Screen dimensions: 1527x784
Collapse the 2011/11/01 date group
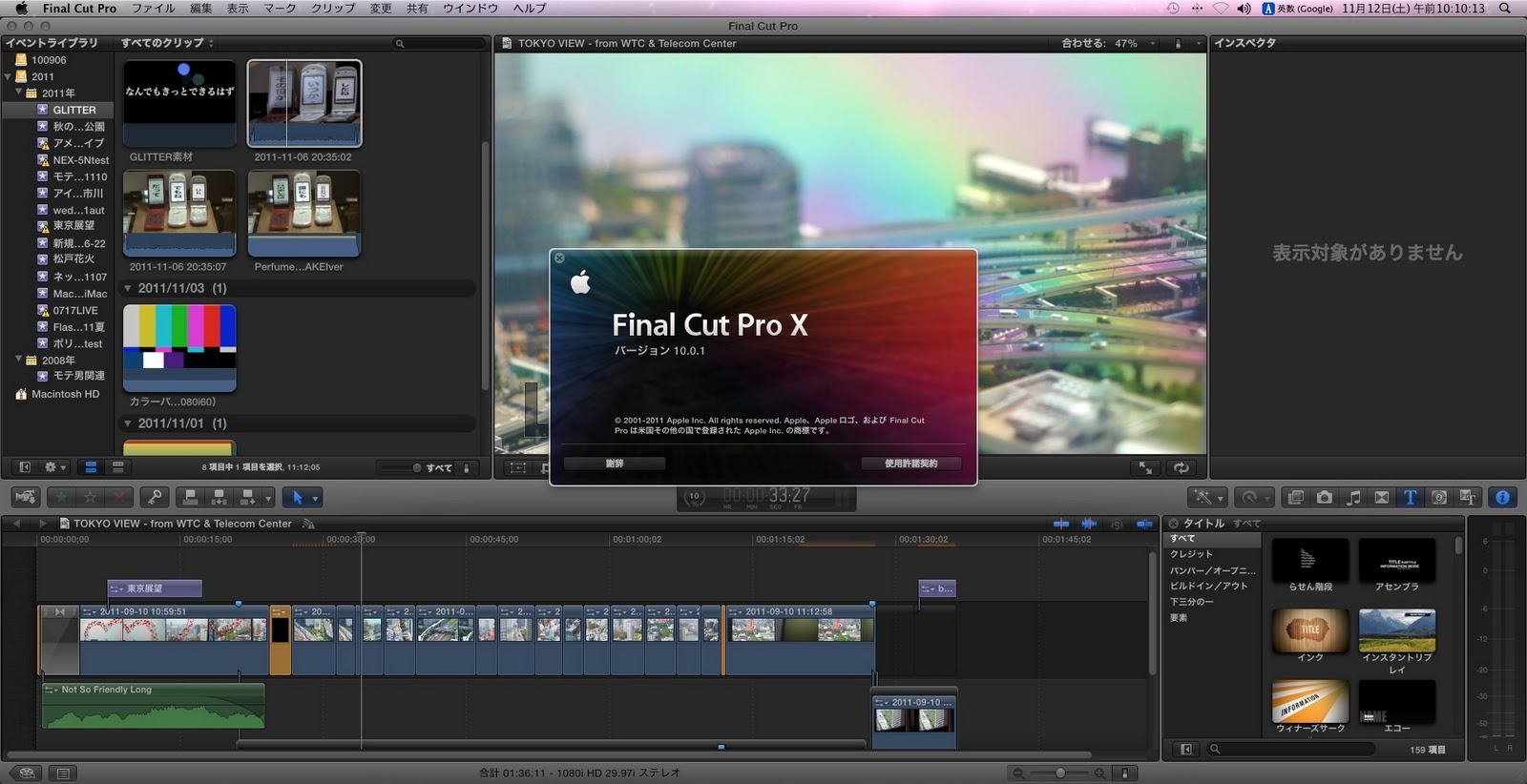[128, 423]
